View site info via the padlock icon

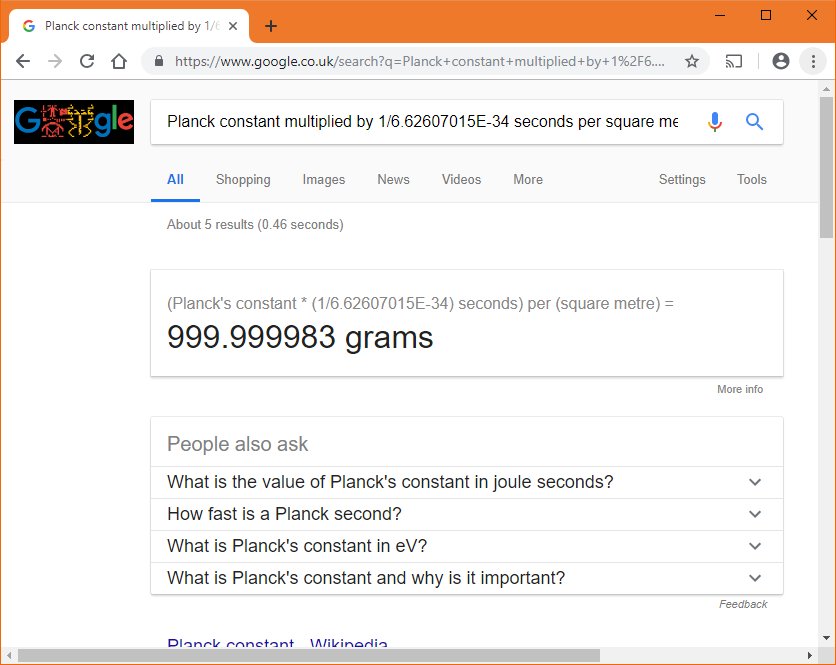click(x=158, y=61)
